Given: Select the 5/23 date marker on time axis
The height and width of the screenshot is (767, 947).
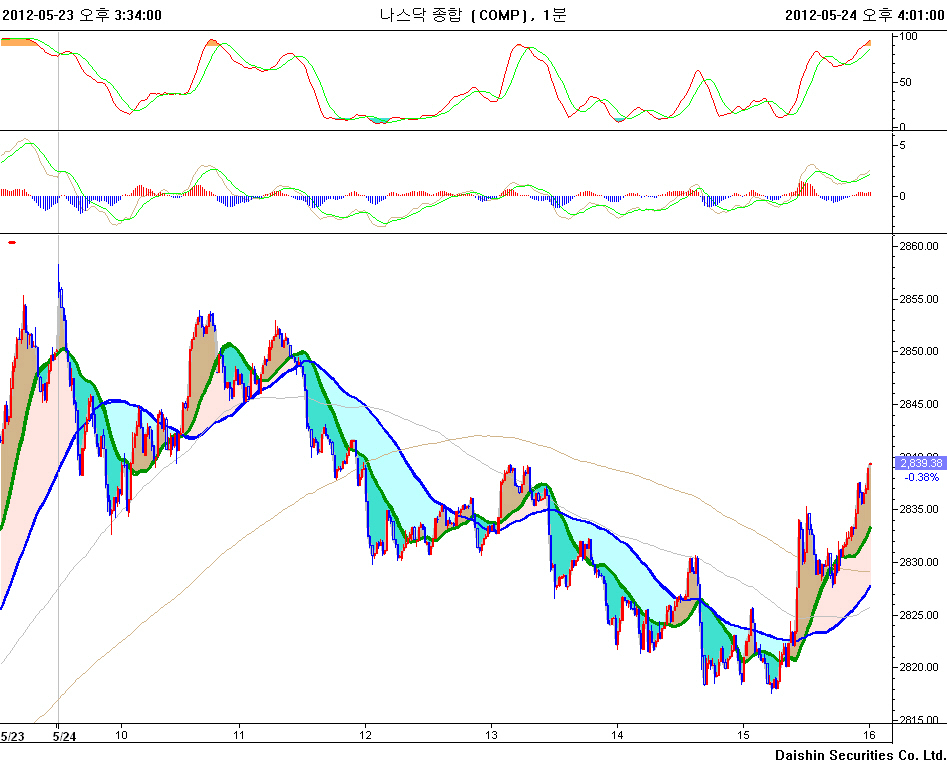Looking at the screenshot, I should point(13,736).
